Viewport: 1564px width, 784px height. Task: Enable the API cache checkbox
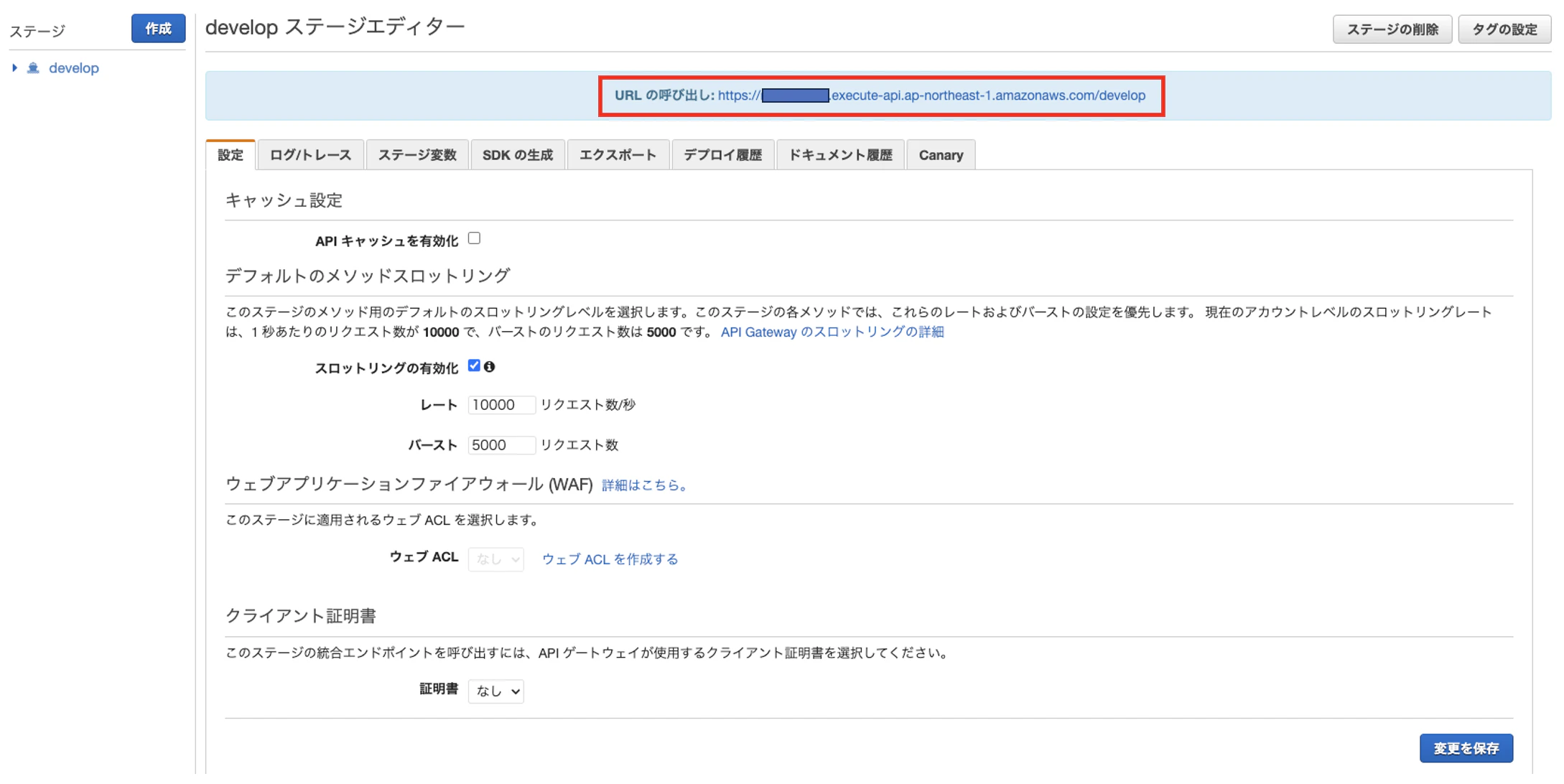[x=474, y=238]
